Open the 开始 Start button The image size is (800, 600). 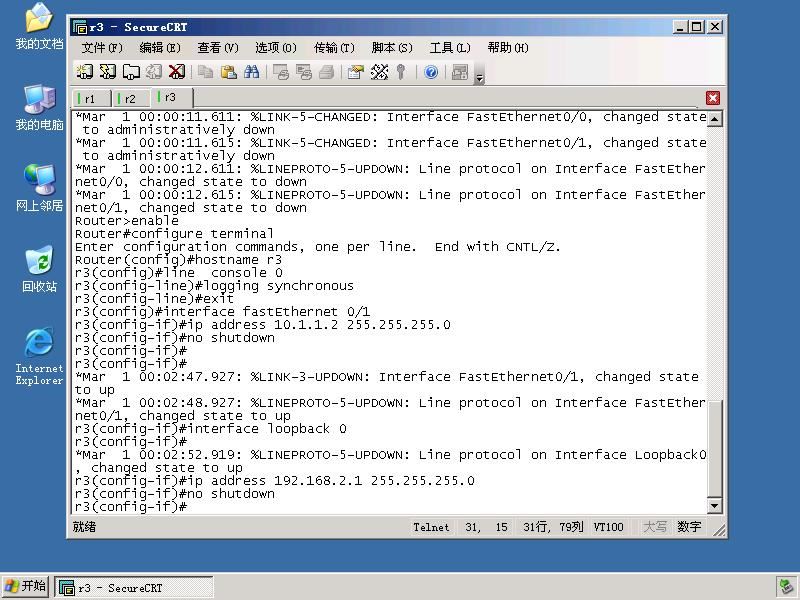click(26, 587)
